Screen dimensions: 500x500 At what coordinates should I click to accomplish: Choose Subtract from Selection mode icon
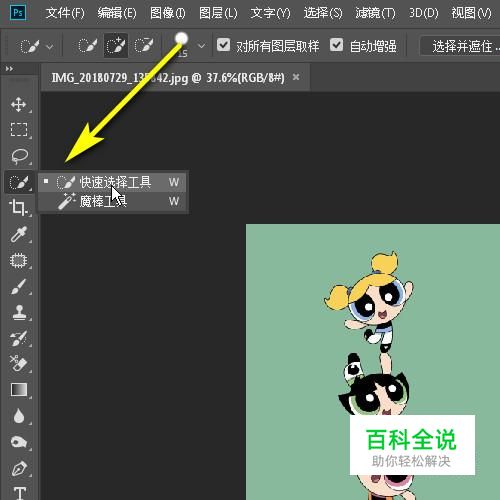click(144, 46)
